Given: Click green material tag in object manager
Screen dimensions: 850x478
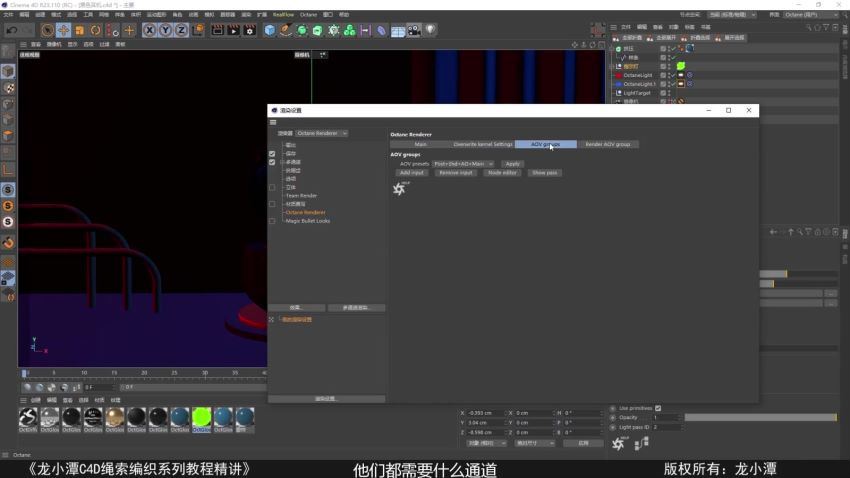Looking at the screenshot, I should (x=681, y=66).
